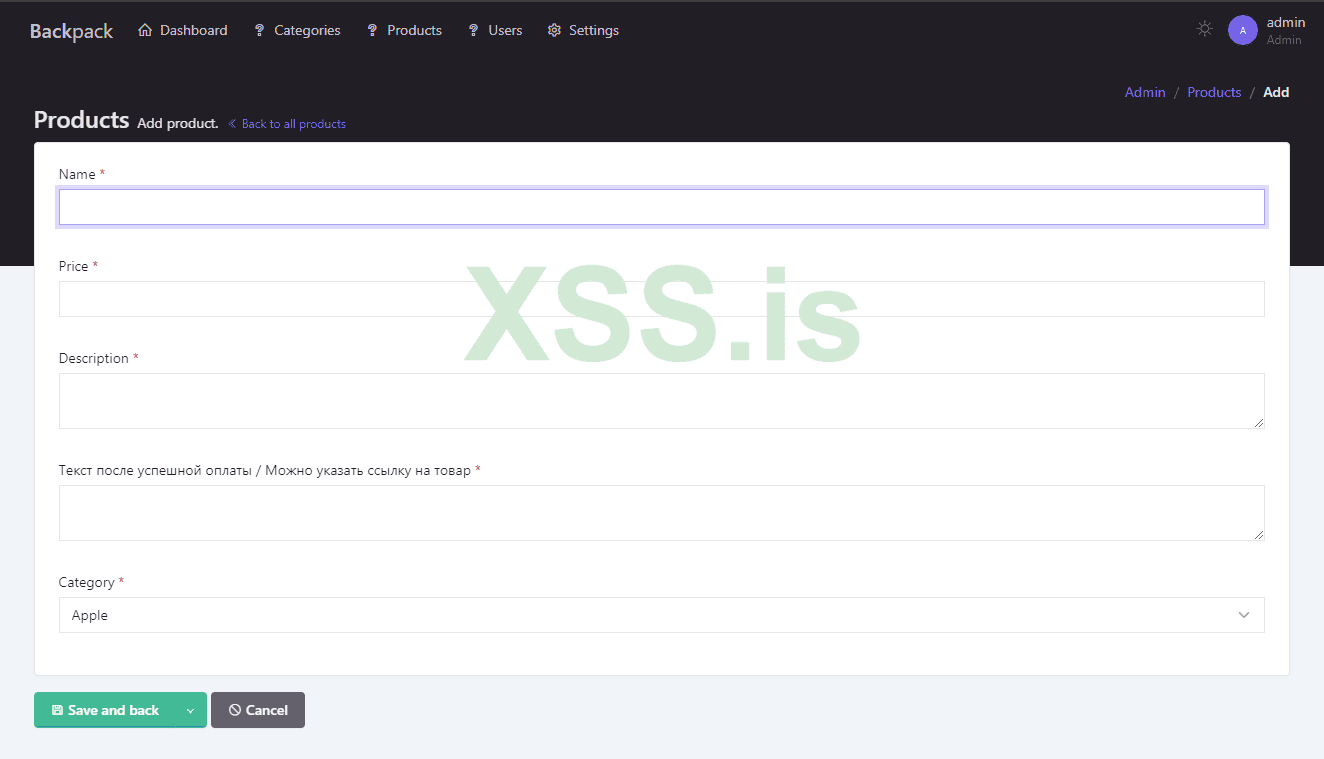
Task: Toggle light/dark theme with sun icon
Action: [x=1205, y=29]
